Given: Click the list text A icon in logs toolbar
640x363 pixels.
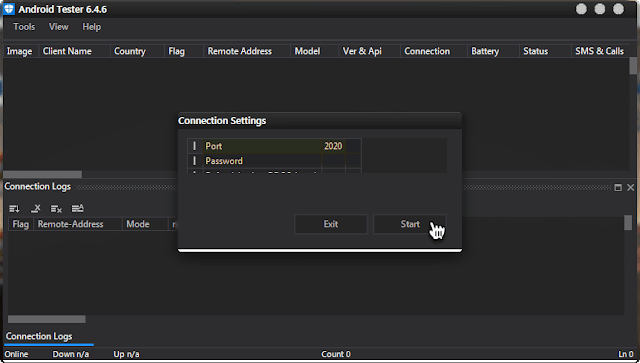Looking at the screenshot, I should [78, 208].
